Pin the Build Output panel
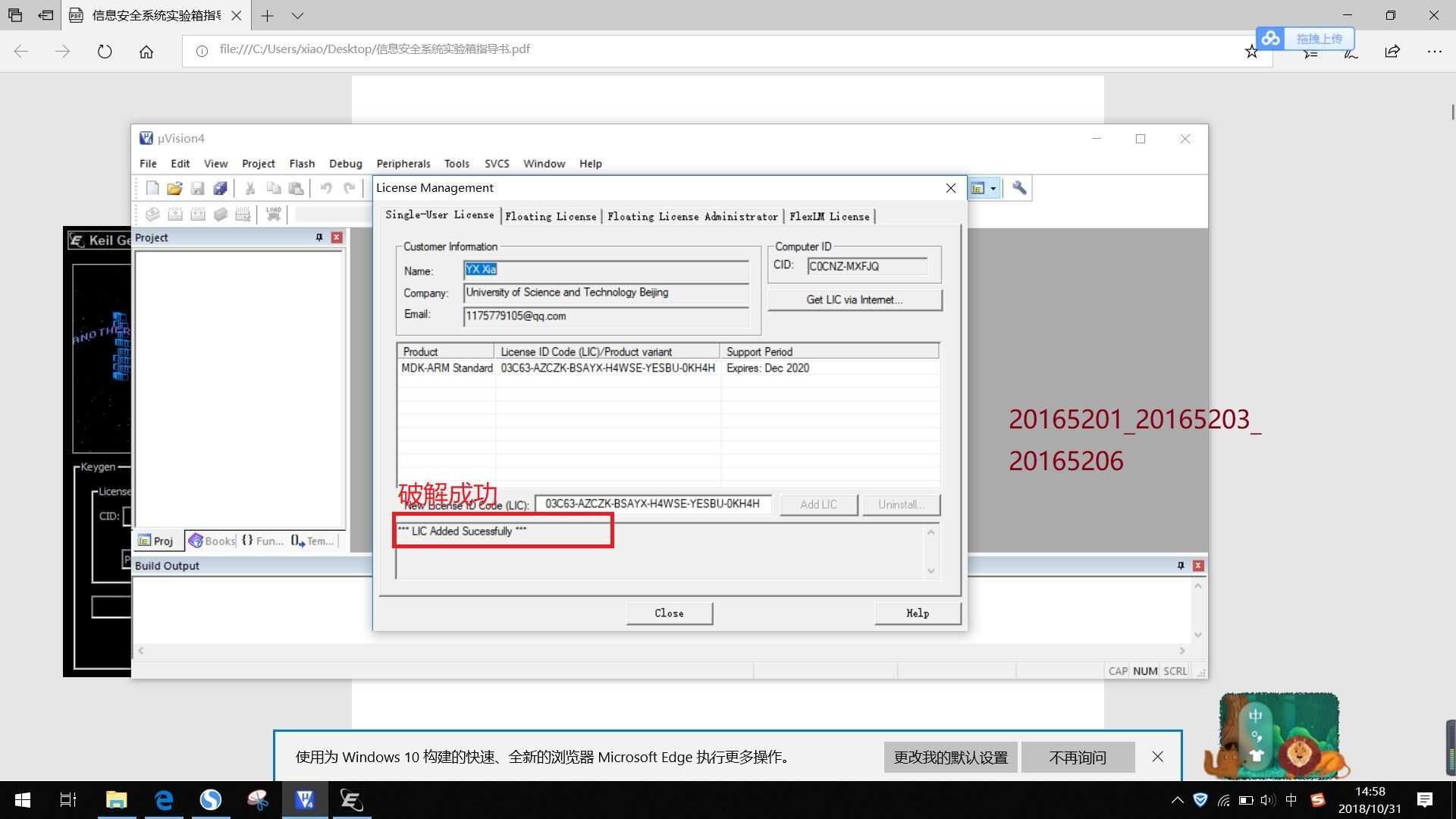 [x=1181, y=566]
